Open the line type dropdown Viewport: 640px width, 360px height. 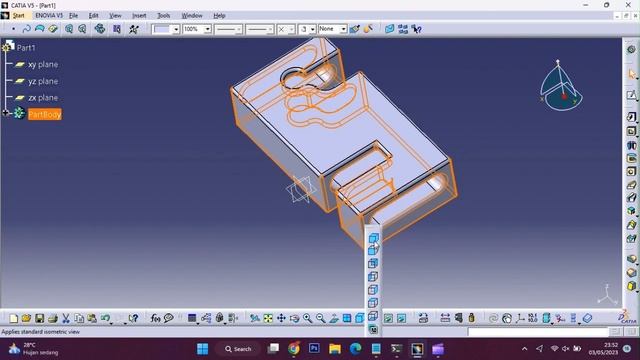click(x=270, y=29)
